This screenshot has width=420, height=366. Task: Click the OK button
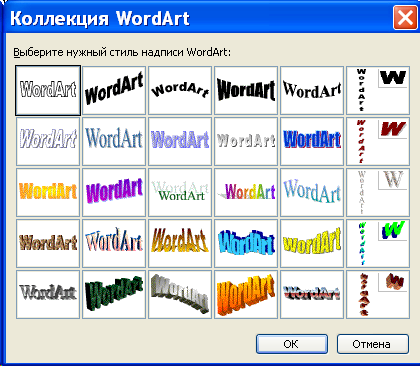point(292,344)
